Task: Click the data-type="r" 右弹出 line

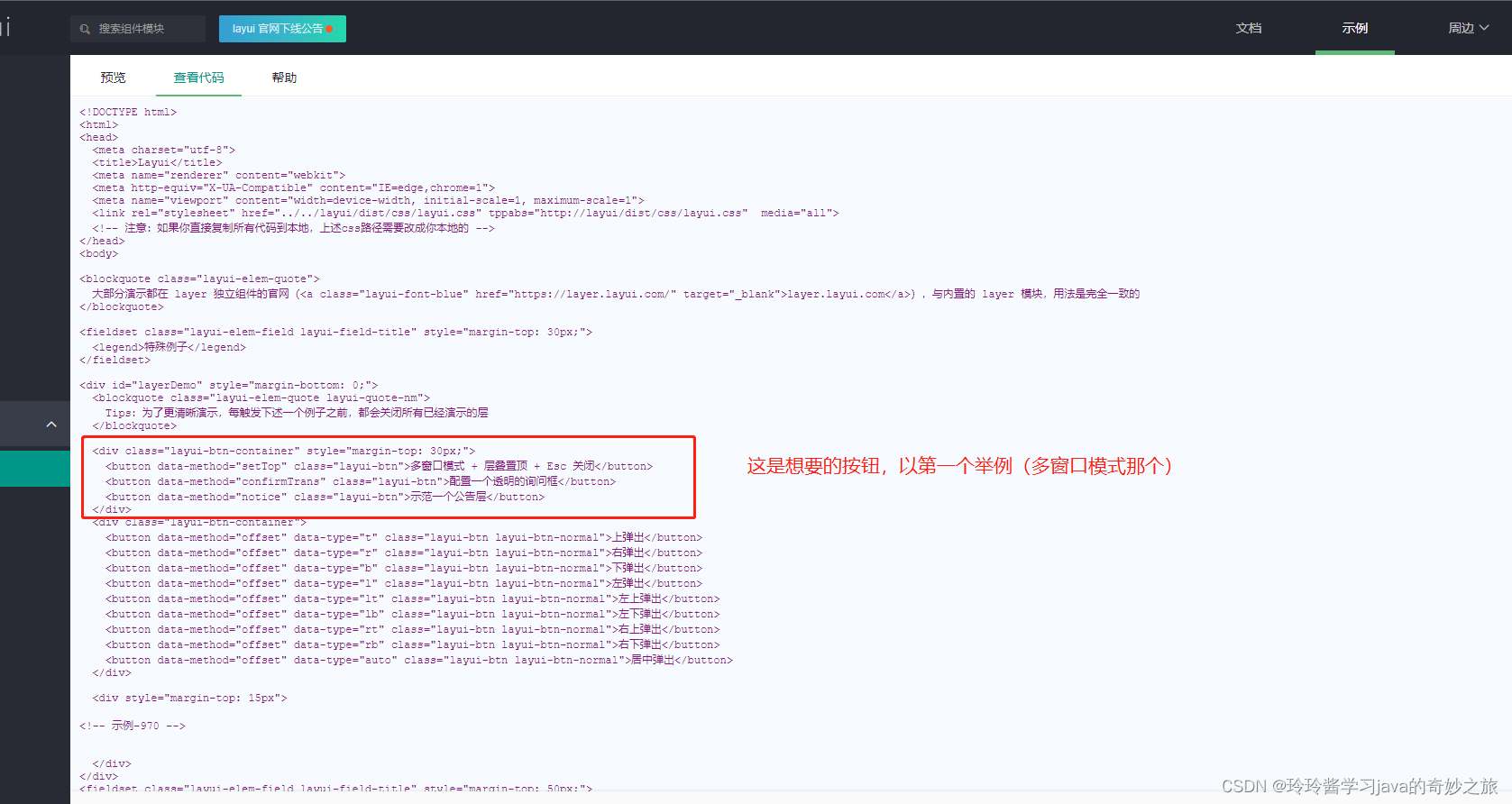Action: (x=404, y=553)
